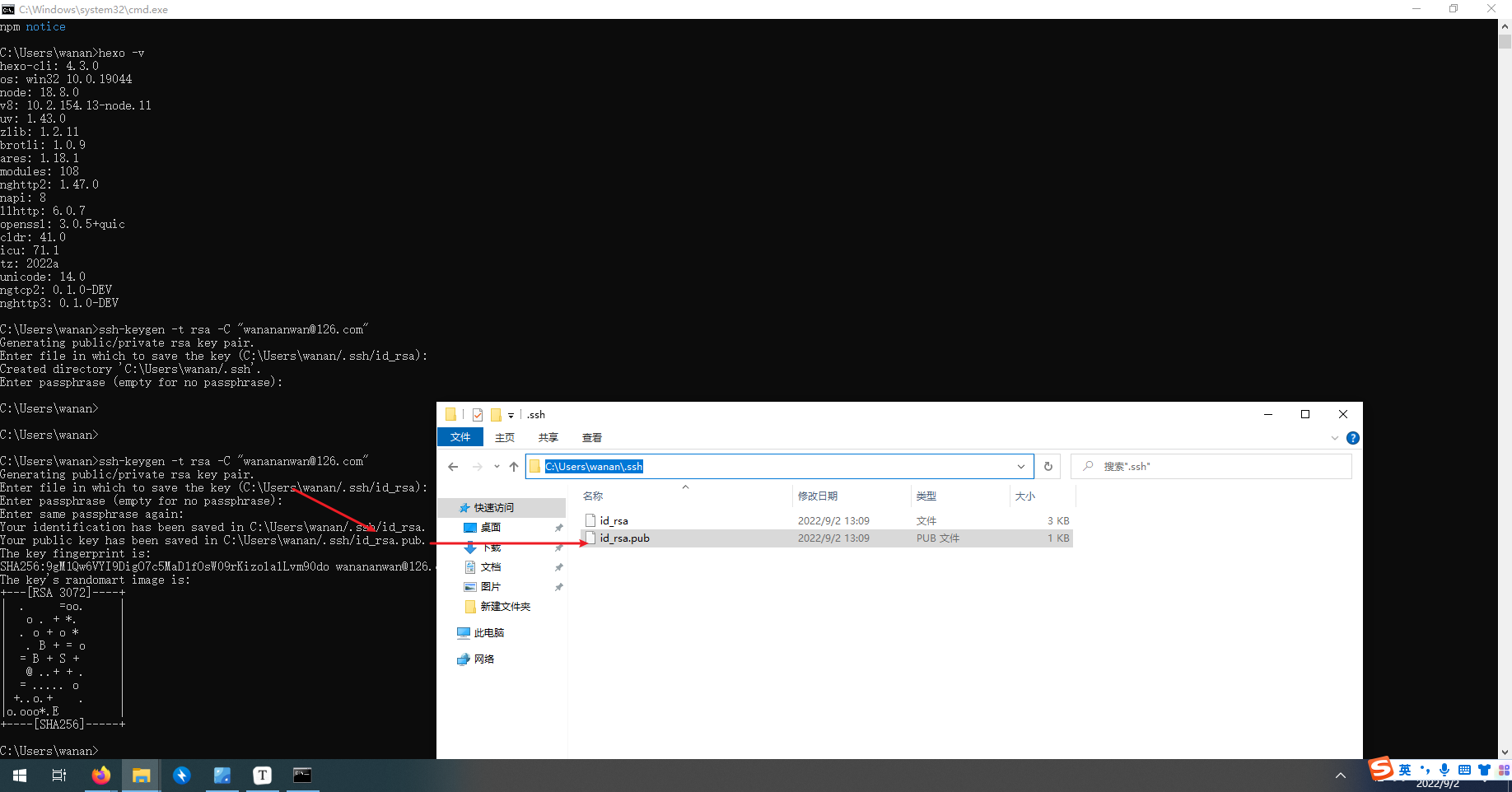Show hidden system tray icons
This screenshot has width=1512, height=792.
point(1340,776)
